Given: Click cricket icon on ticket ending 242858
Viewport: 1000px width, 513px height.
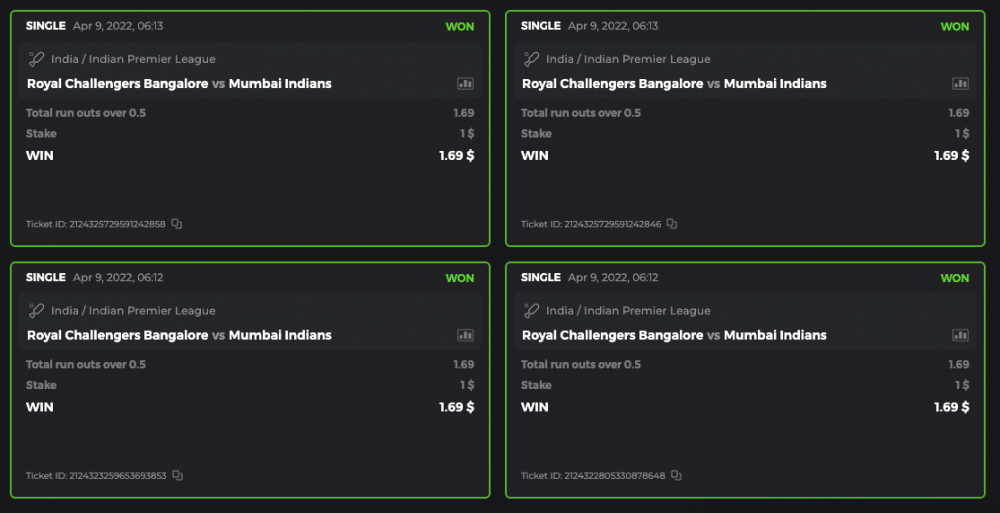Looking at the screenshot, I should pyautogui.click(x=37, y=59).
